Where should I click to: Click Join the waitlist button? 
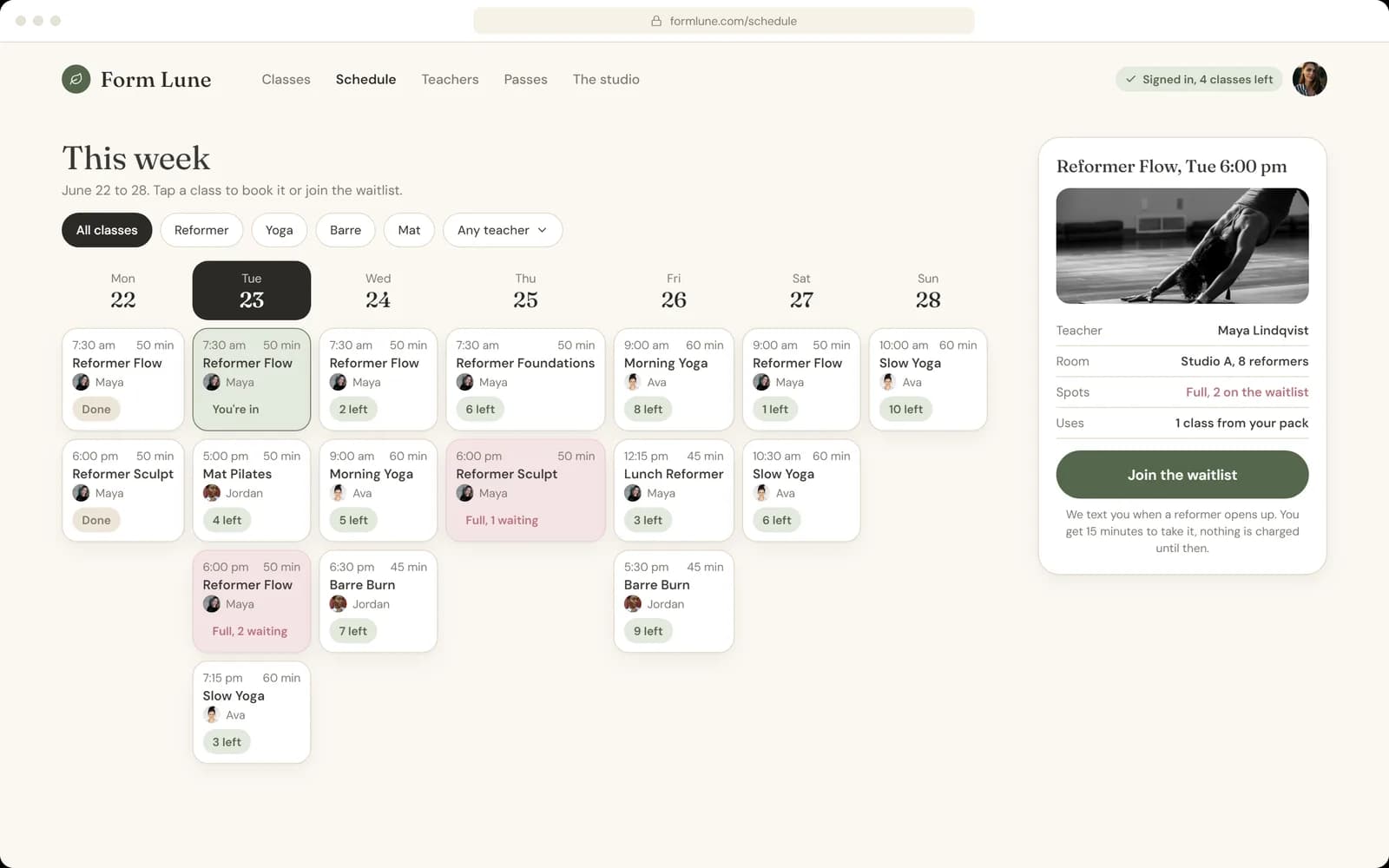[x=1182, y=475]
